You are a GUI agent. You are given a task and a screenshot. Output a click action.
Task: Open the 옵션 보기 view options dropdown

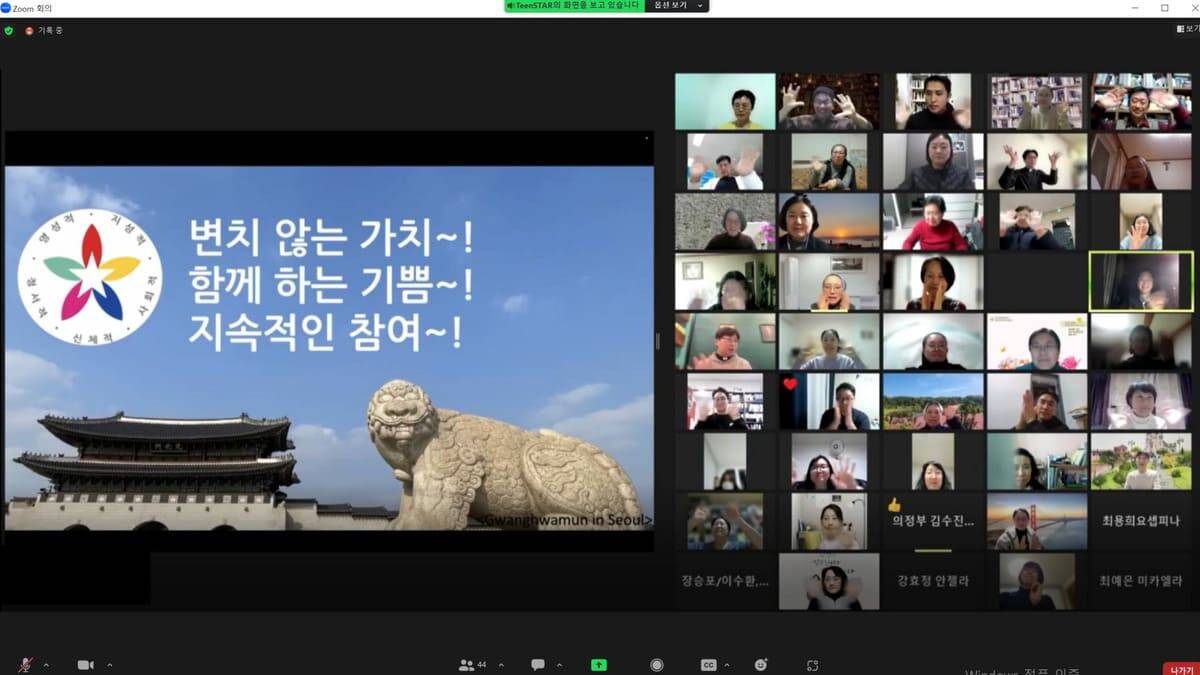(679, 6)
